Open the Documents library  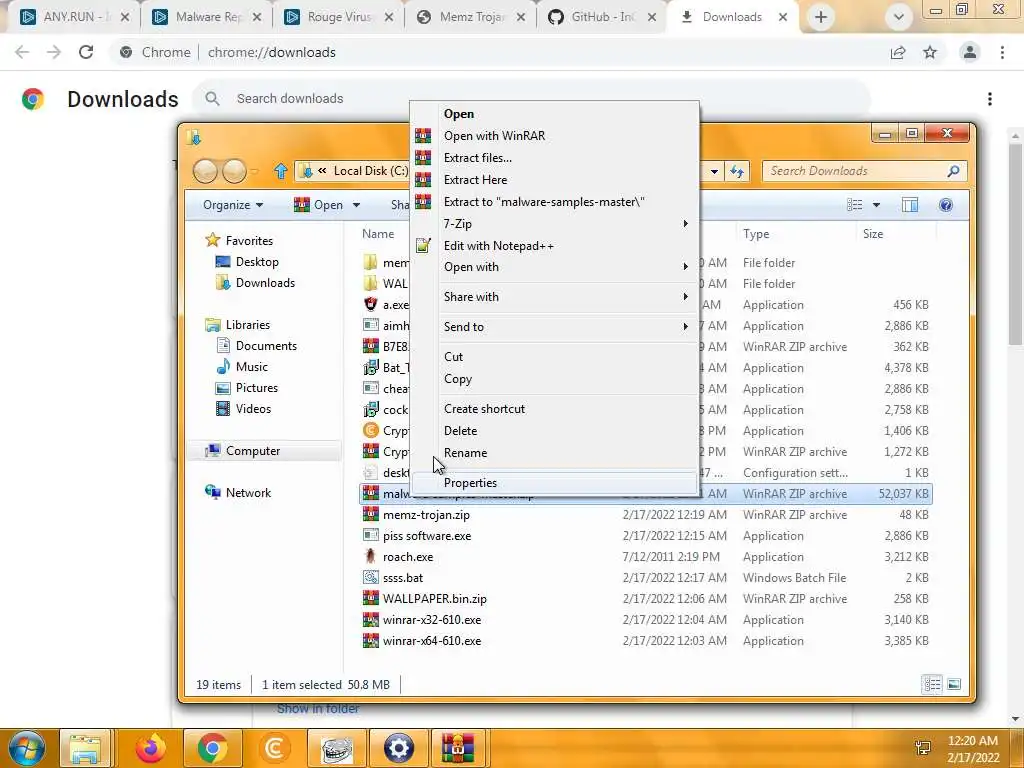(266, 346)
